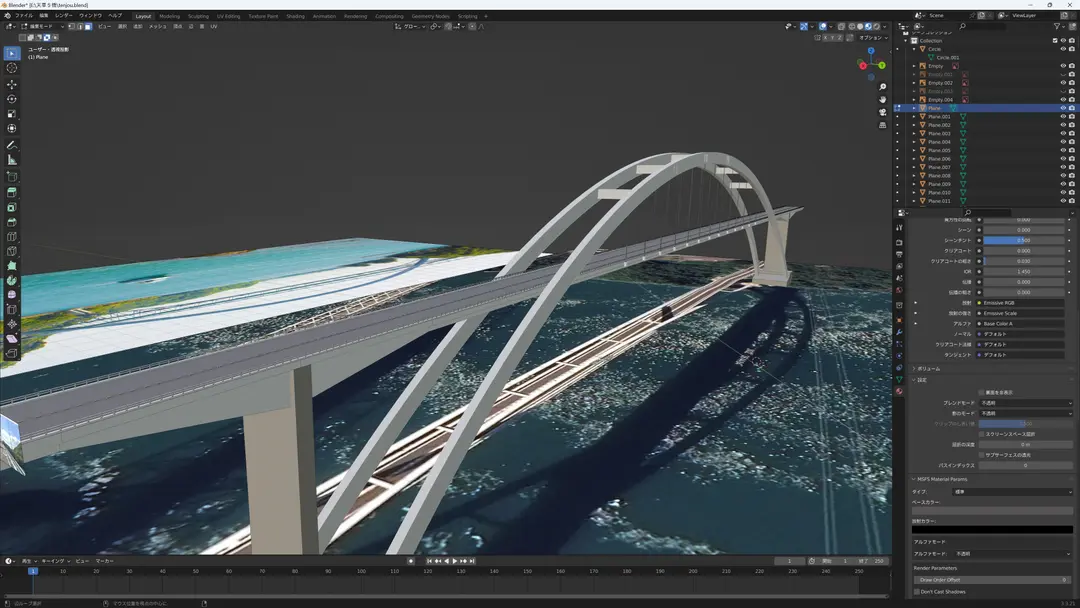Click the Draw Order Offset field
This screenshot has width=1080, height=608.
(x=992, y=580)
